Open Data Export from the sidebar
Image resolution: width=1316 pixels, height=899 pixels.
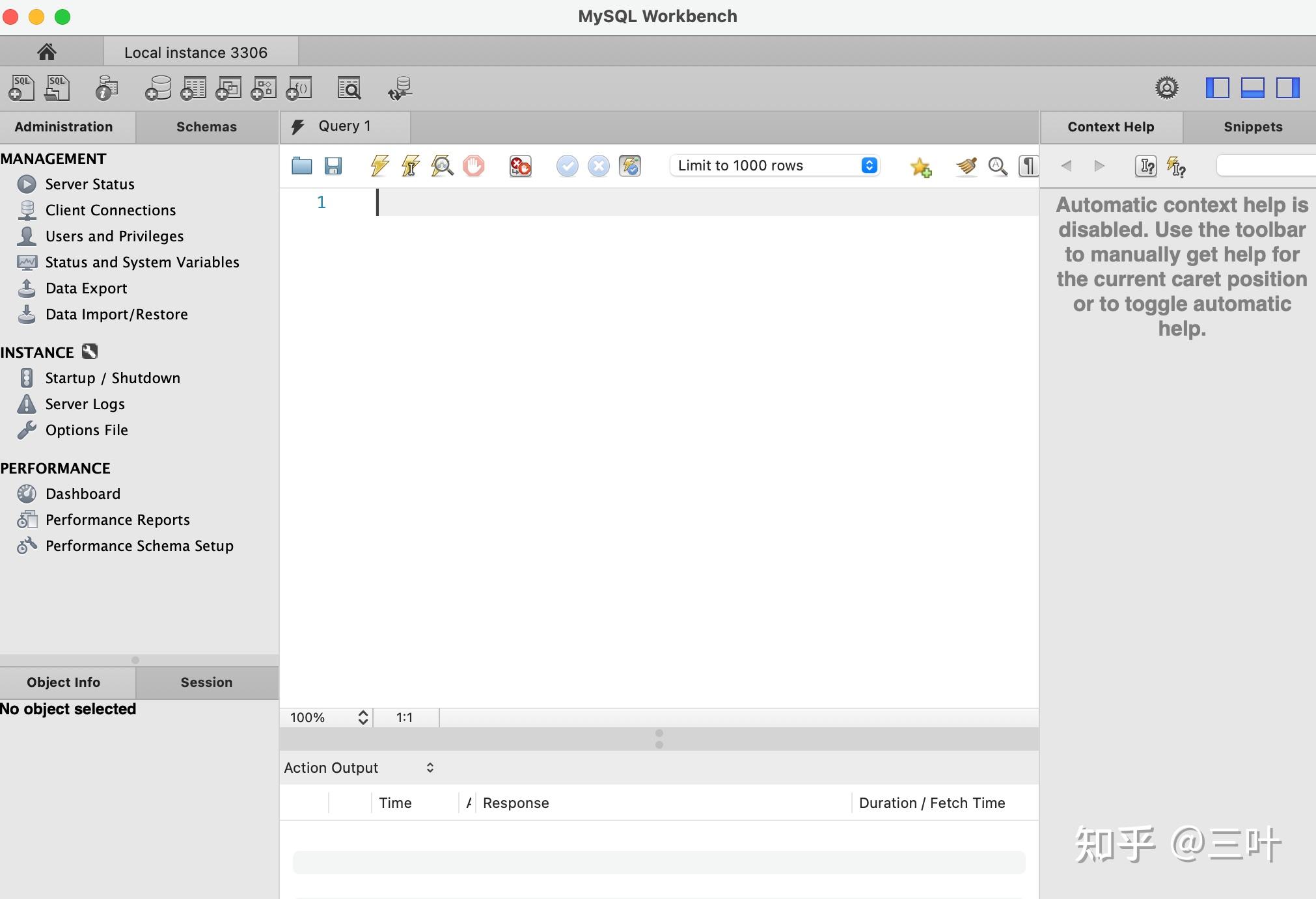click(86, 288)
